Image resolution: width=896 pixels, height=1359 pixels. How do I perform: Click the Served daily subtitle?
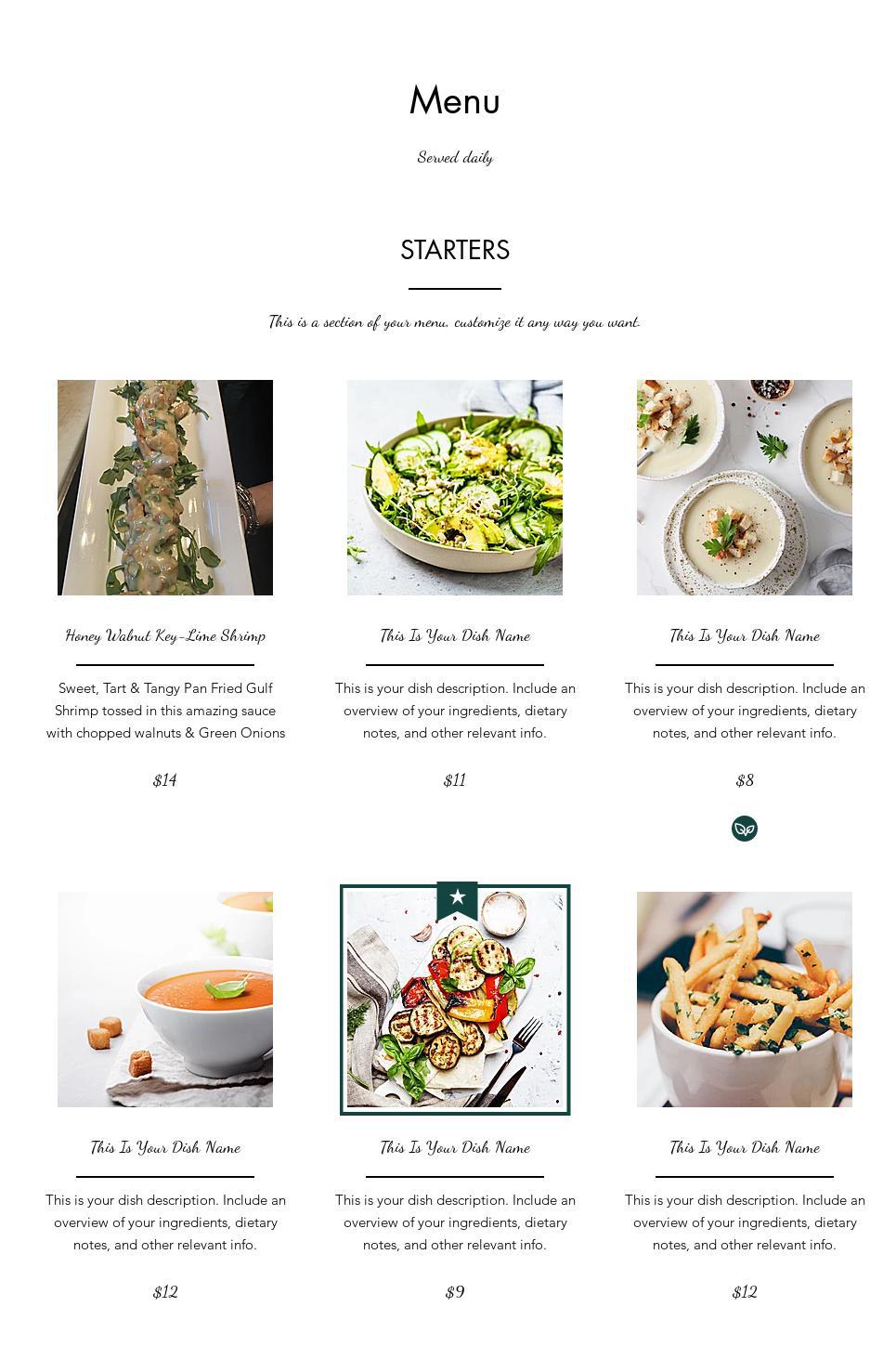pos(455,157)
